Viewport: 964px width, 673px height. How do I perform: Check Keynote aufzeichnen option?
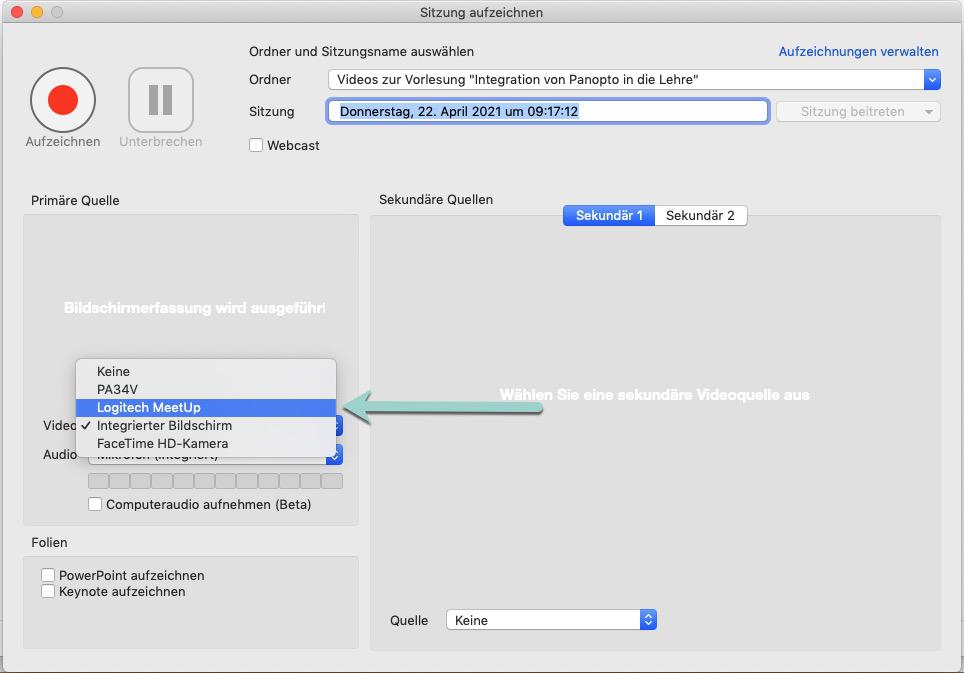tap(48, 591)
